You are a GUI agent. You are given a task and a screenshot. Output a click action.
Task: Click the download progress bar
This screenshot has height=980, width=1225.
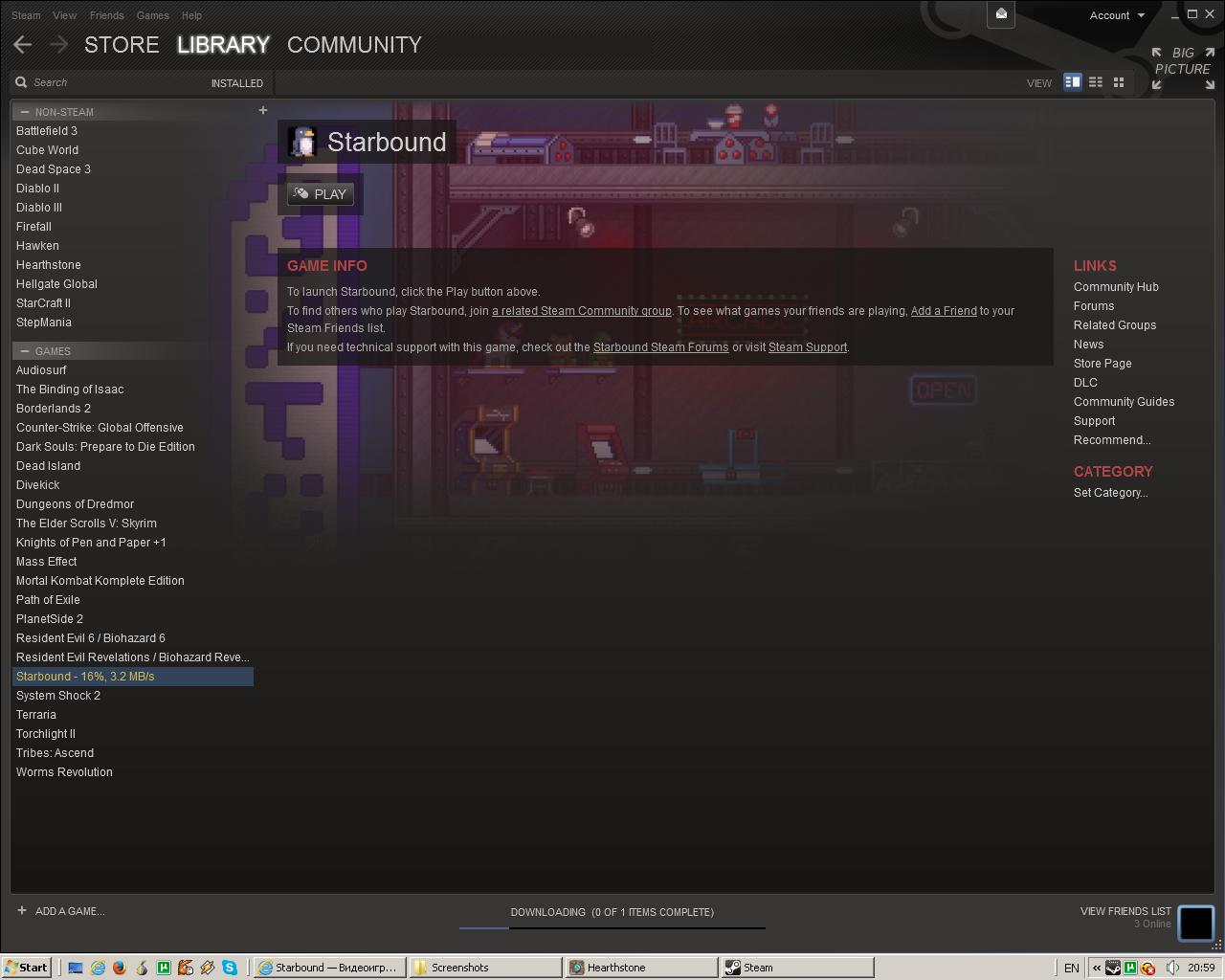coord(612,927)
